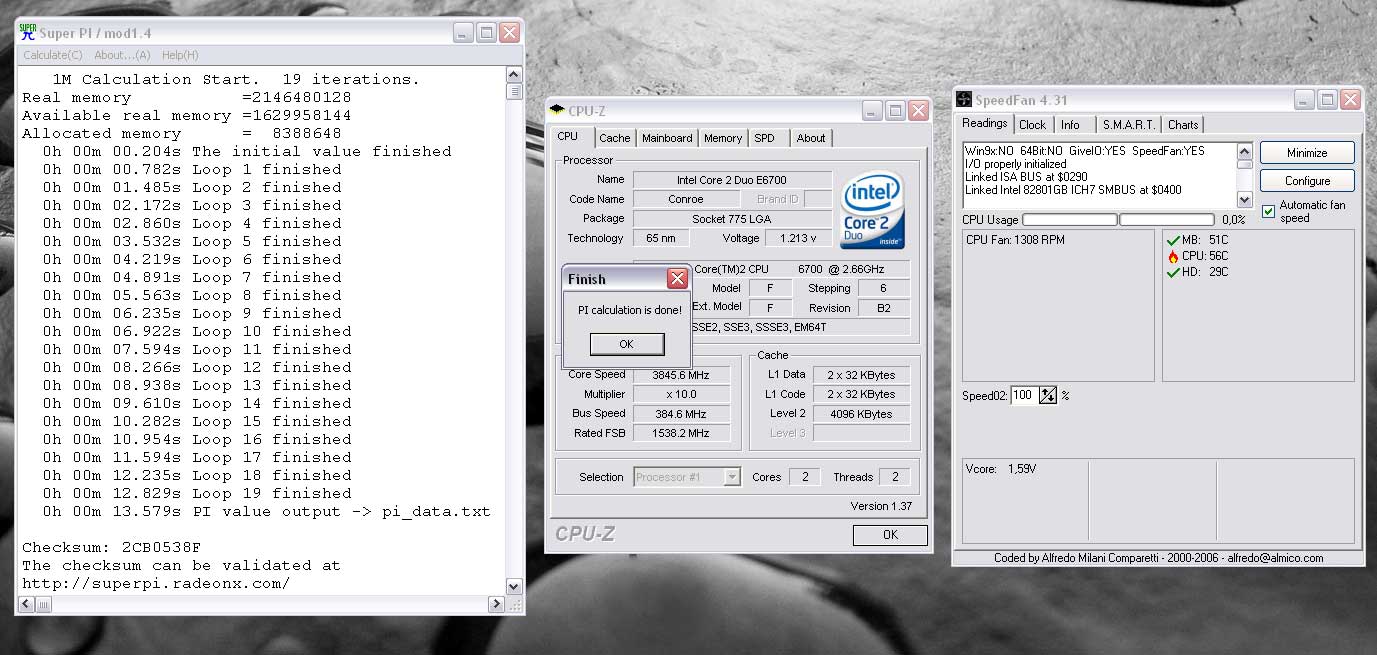
Task: Click OK in the Finish dialog
Action: (x=626, y=343)
